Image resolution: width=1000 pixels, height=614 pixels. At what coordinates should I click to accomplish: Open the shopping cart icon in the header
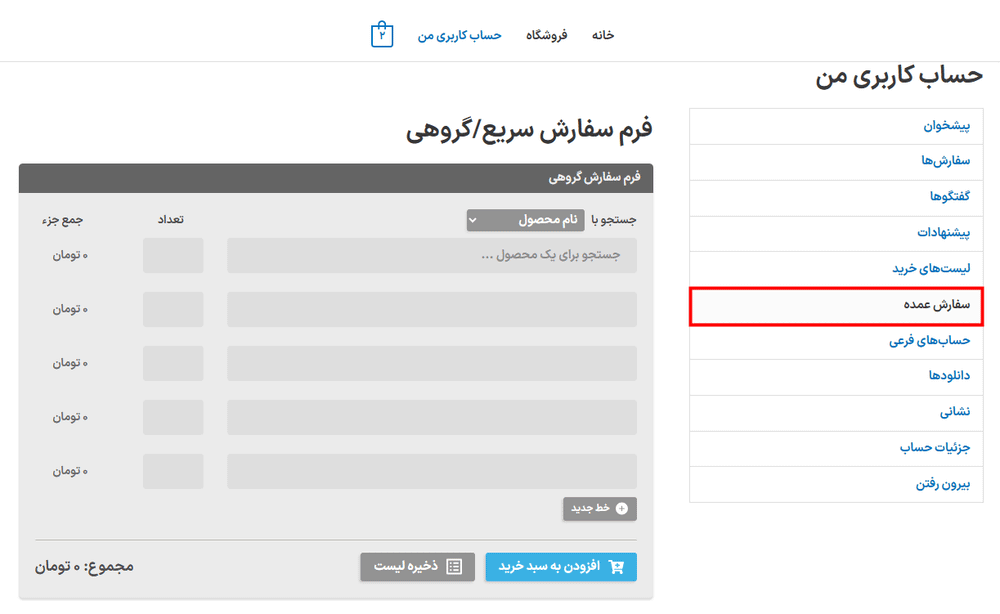[x=381, y=33]
